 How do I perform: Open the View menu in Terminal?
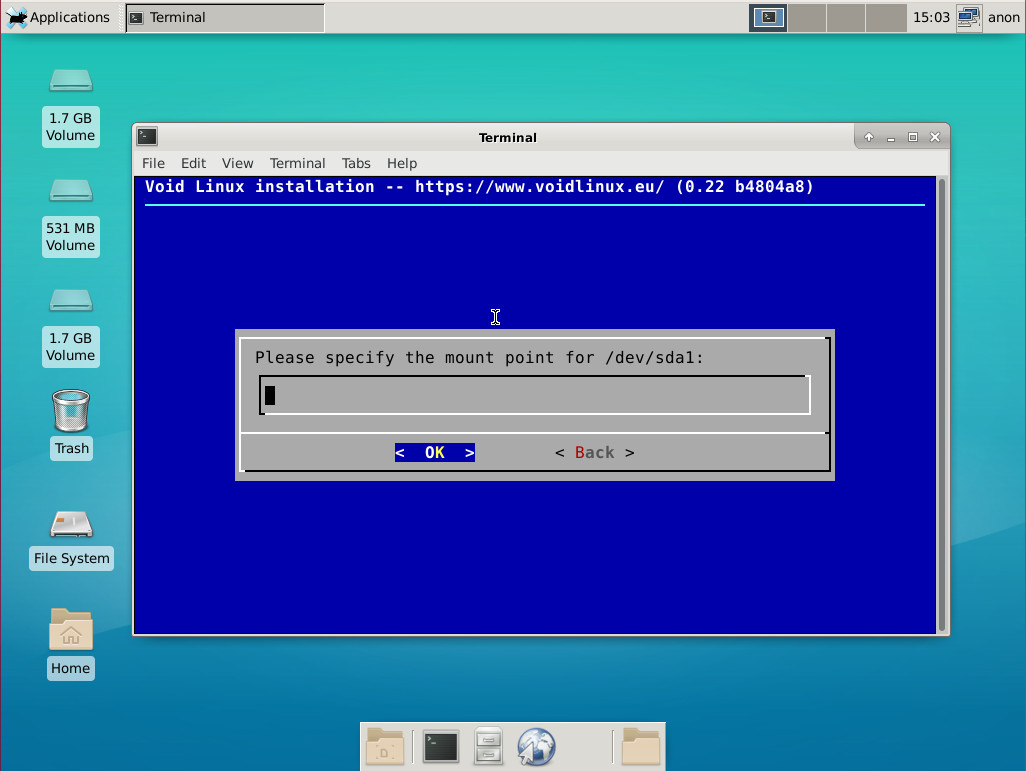237,163
